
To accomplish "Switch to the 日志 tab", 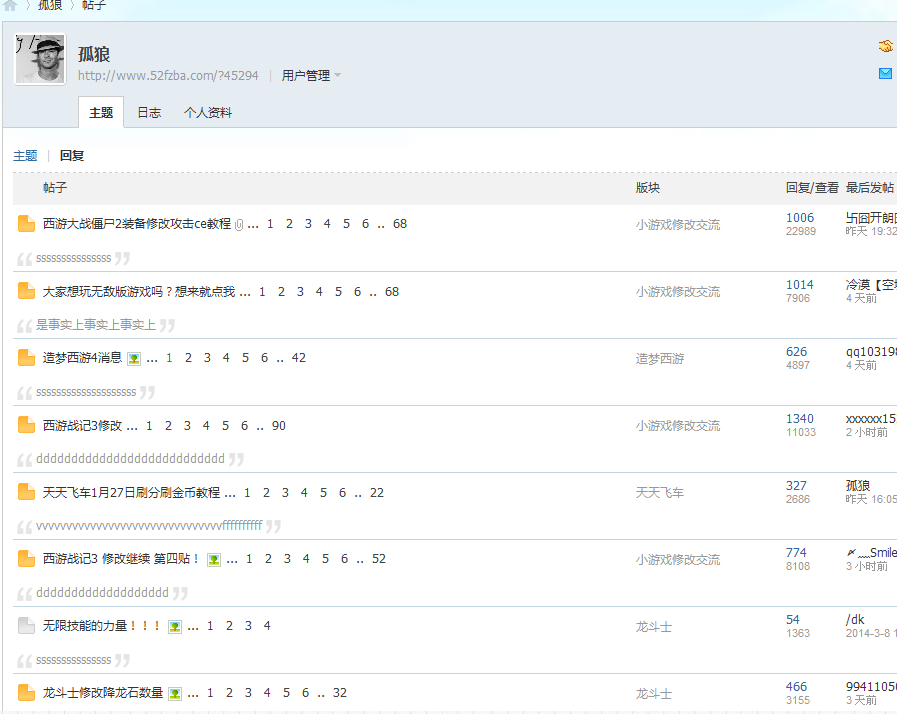I will click(x=149, y=113).
